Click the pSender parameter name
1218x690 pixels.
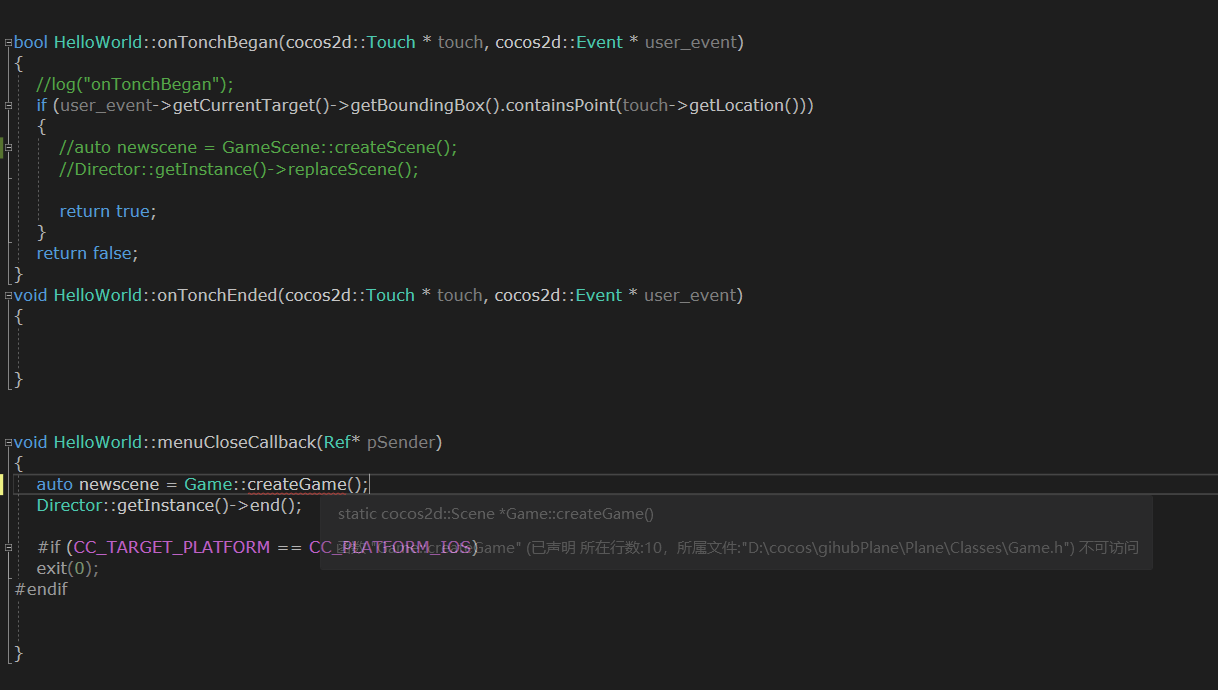[401, 442]
